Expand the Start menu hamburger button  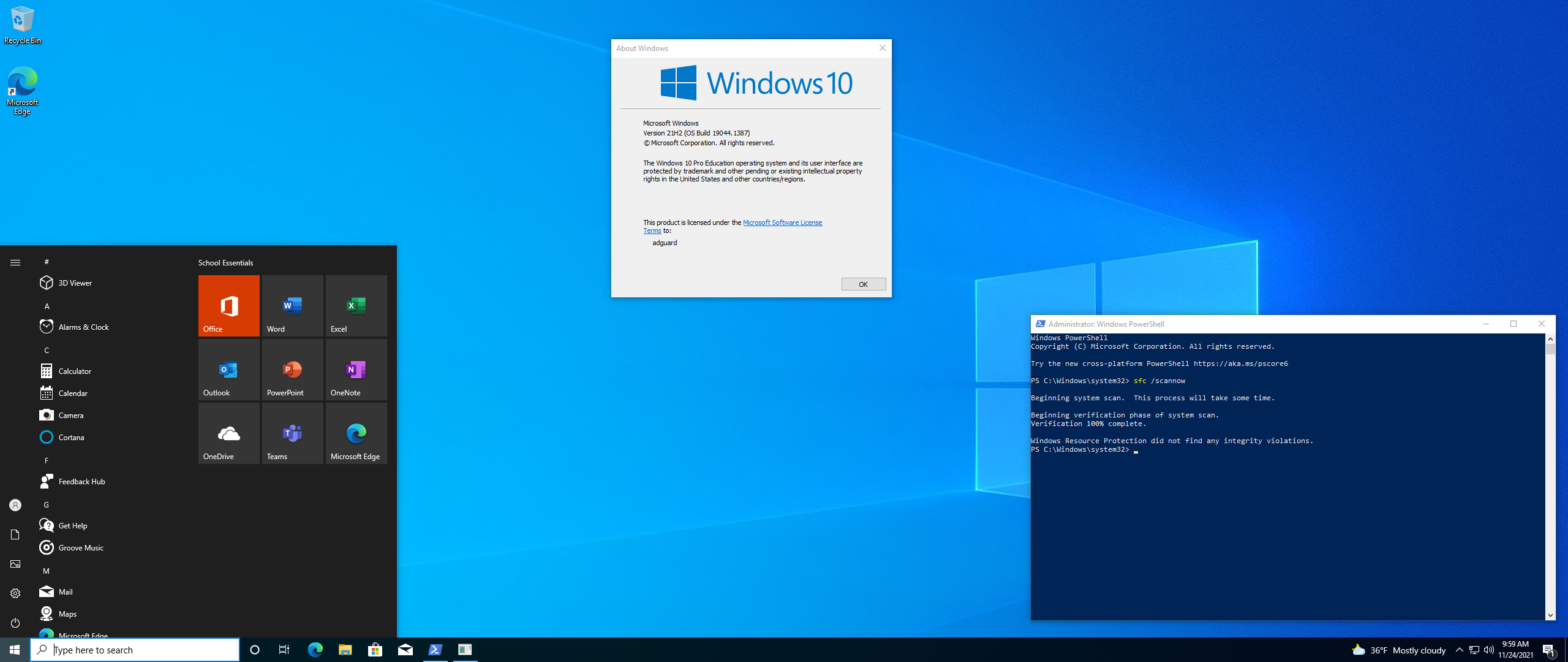point(15,262)
